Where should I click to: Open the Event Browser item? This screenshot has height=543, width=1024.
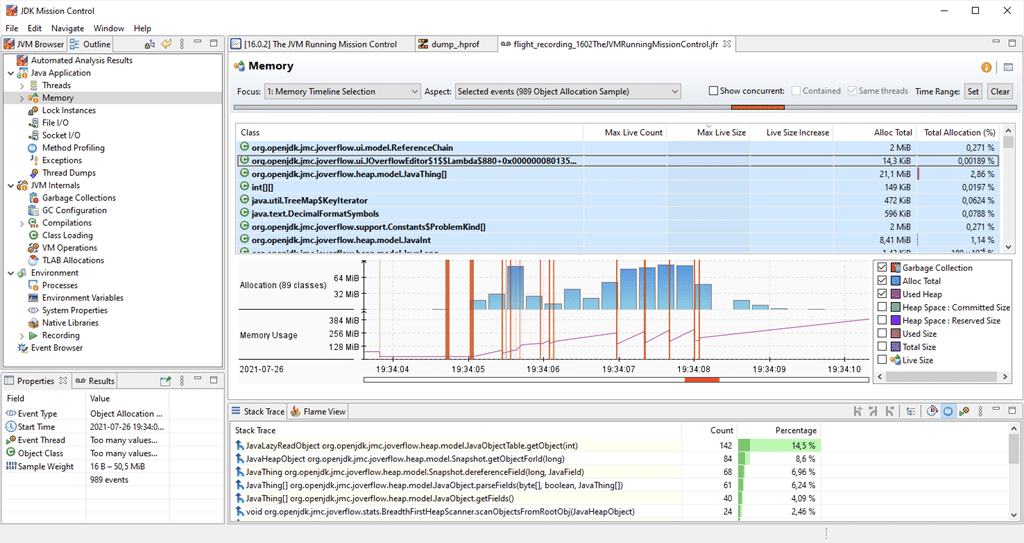(x=57, y=348)
